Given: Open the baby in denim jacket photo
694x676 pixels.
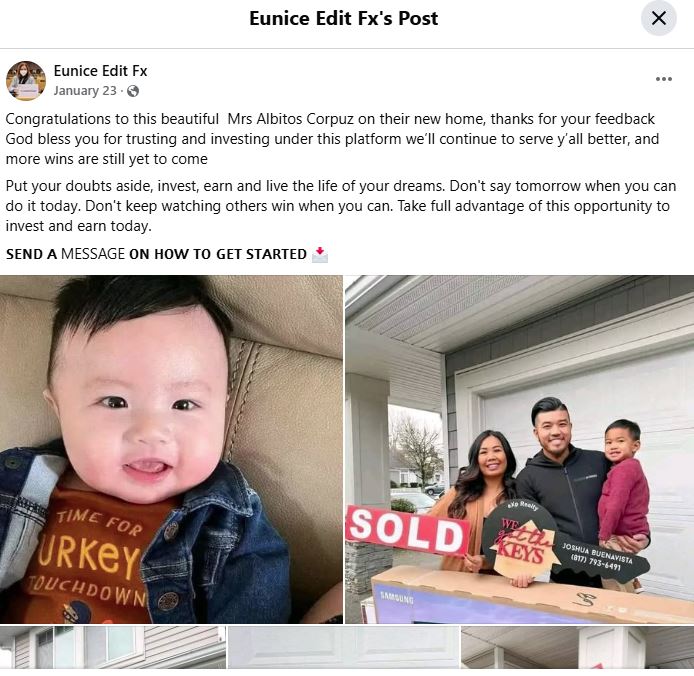Looking at the screenshot, I should click(x=171, y=449).
